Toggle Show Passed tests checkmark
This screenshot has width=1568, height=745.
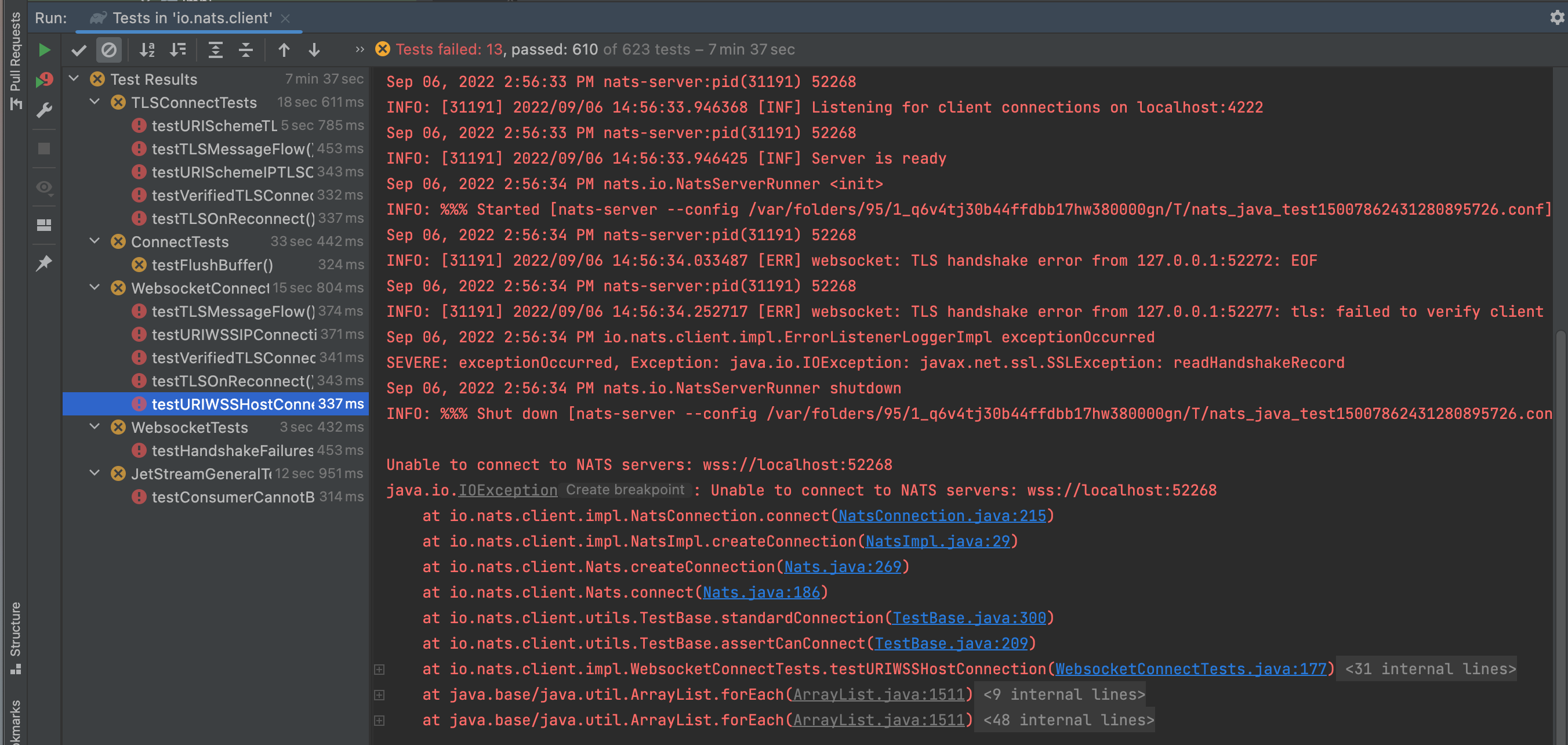click(79, 50)
